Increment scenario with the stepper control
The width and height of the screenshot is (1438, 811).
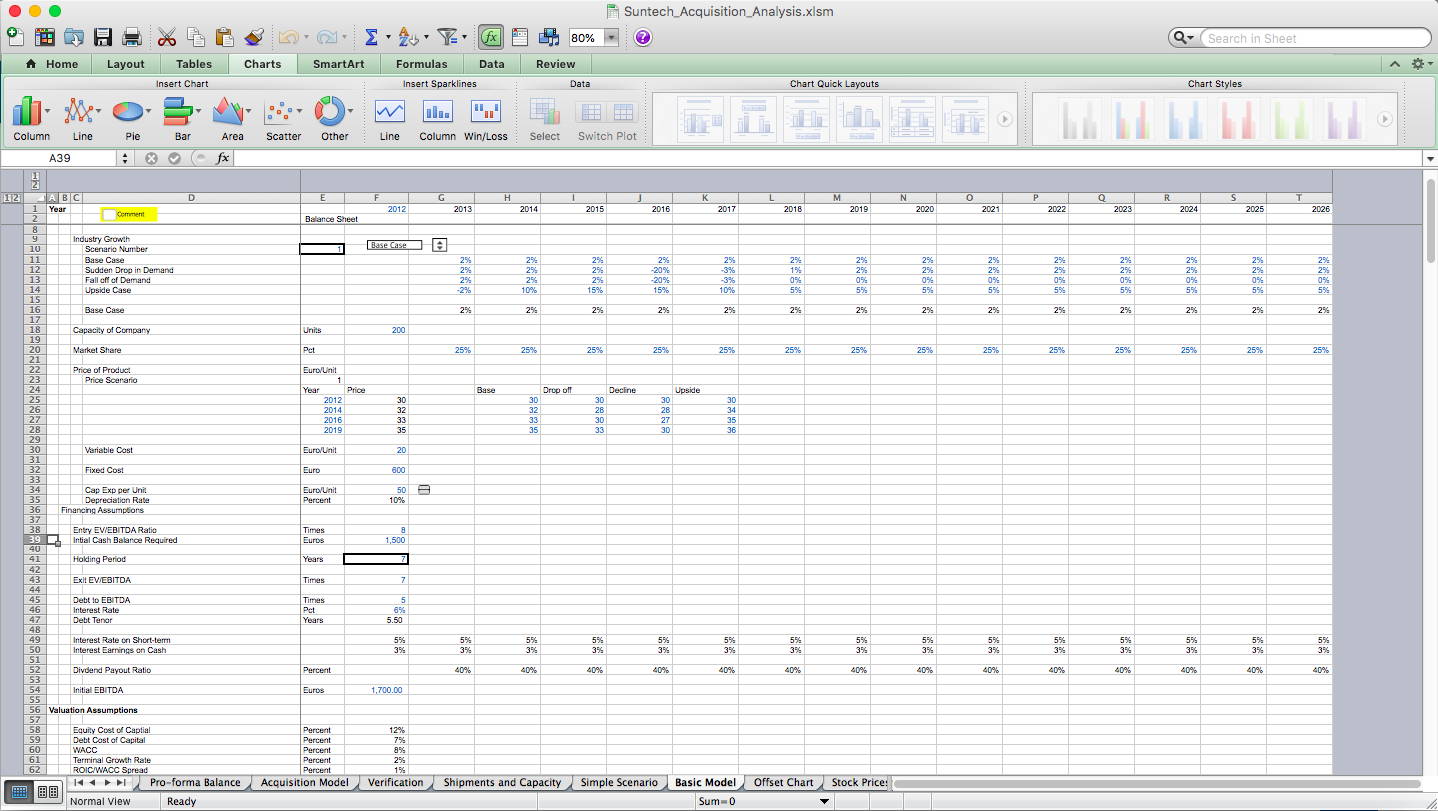[439, 244]
